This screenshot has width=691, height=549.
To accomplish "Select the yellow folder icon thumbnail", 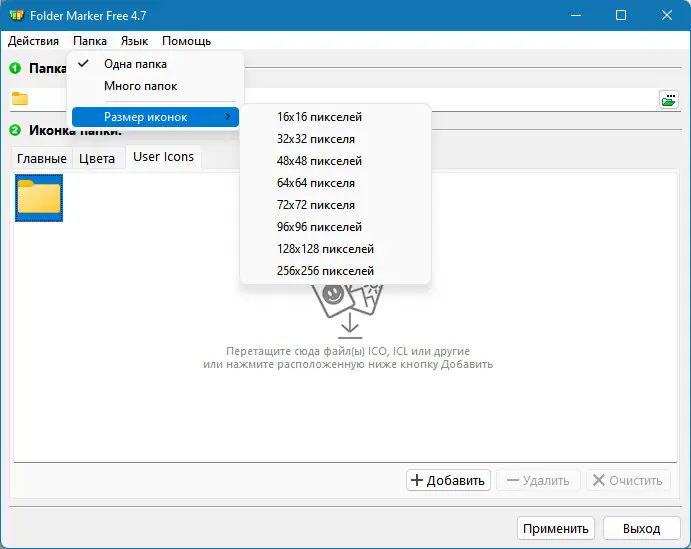I will click(39, 198).
